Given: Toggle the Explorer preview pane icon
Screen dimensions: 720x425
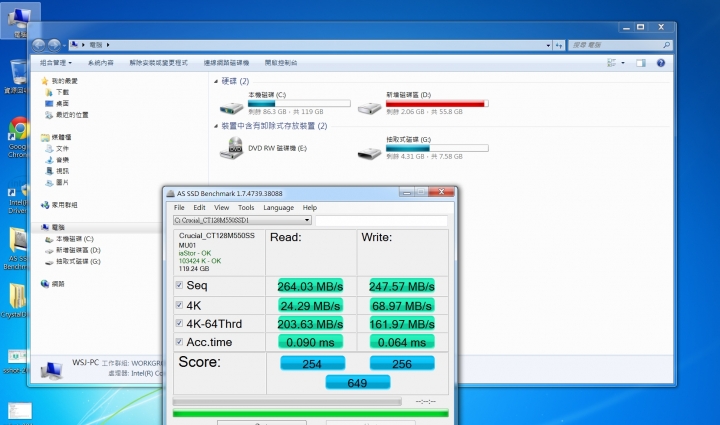Looking at the screenshot, I should (x=641, y=63).
